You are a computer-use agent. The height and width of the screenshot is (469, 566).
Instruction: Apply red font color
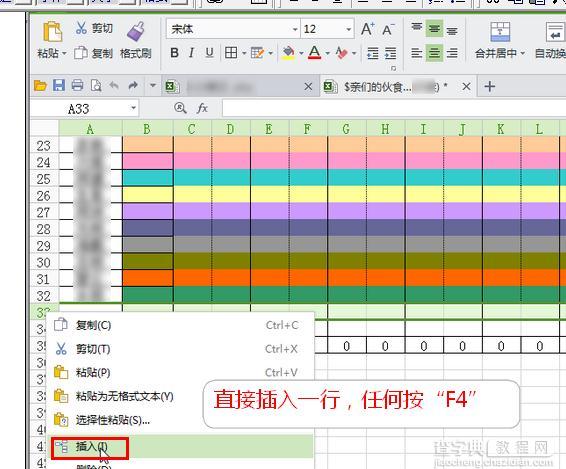[315, 53]
